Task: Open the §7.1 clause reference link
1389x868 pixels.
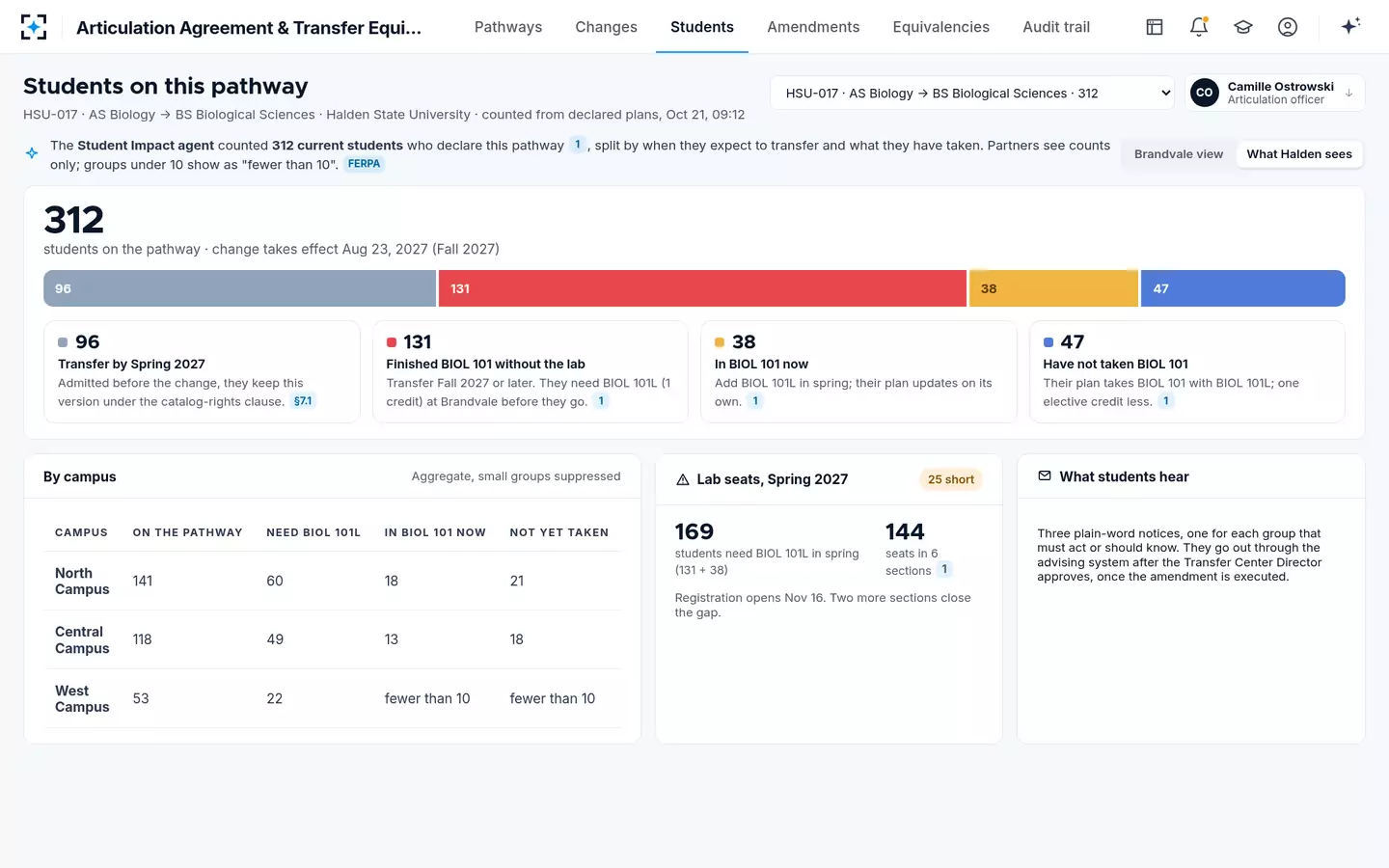Action: 303,401
